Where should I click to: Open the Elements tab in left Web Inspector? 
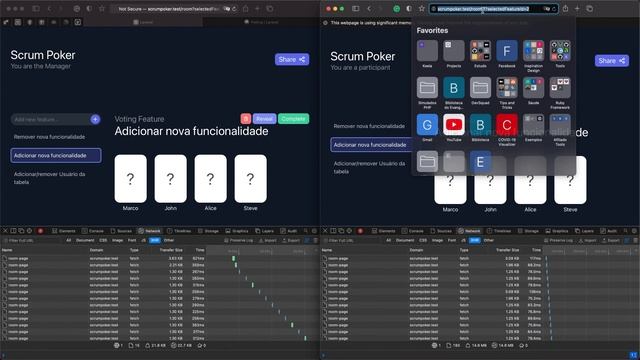point(64,231)
